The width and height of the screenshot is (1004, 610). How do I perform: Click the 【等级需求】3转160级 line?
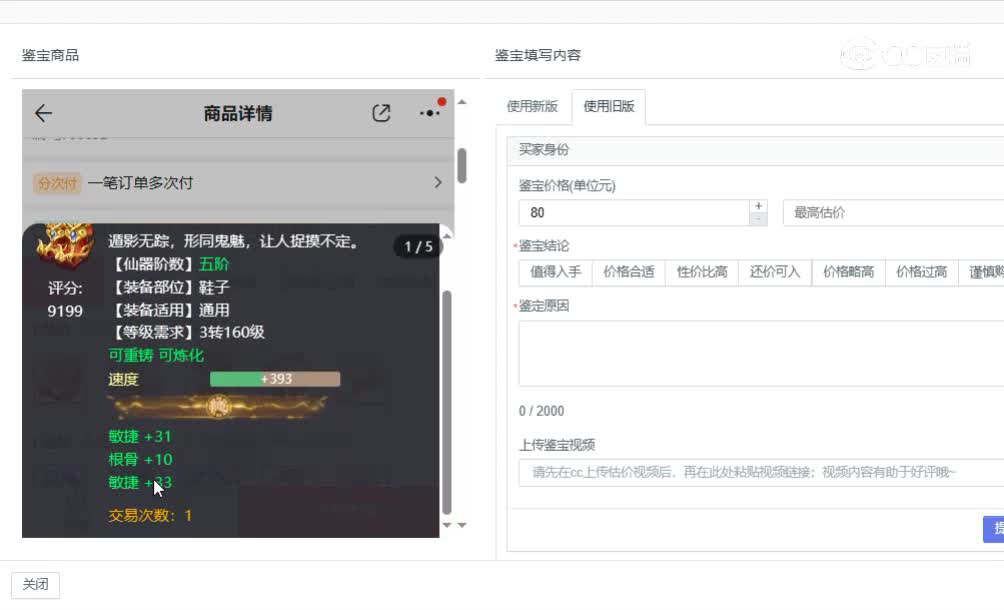[189, 332]
